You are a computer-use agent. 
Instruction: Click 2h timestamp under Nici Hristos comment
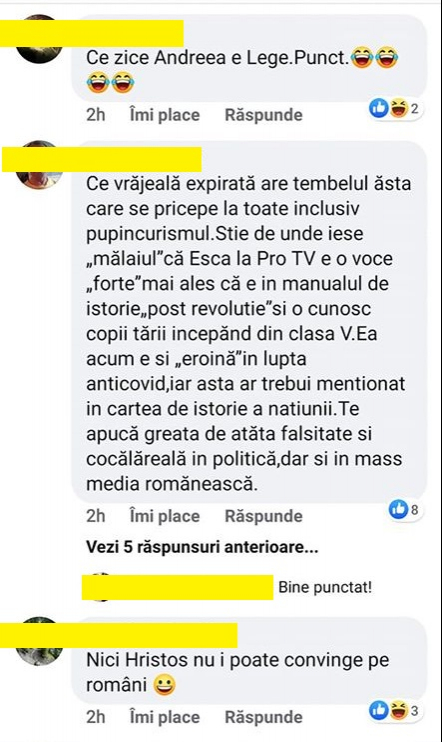point(96,717)
